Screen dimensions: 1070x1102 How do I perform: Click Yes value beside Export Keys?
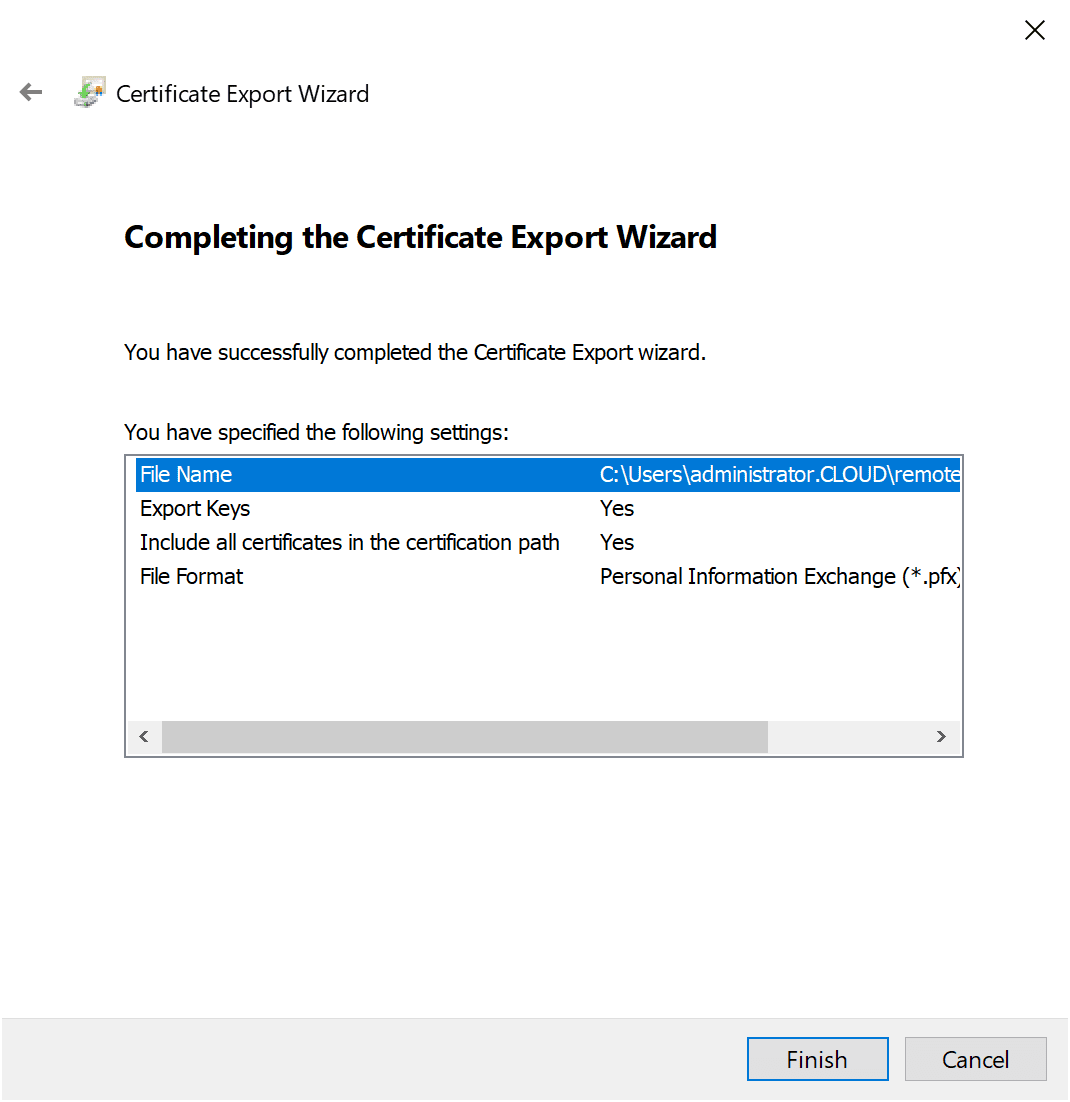616,508
